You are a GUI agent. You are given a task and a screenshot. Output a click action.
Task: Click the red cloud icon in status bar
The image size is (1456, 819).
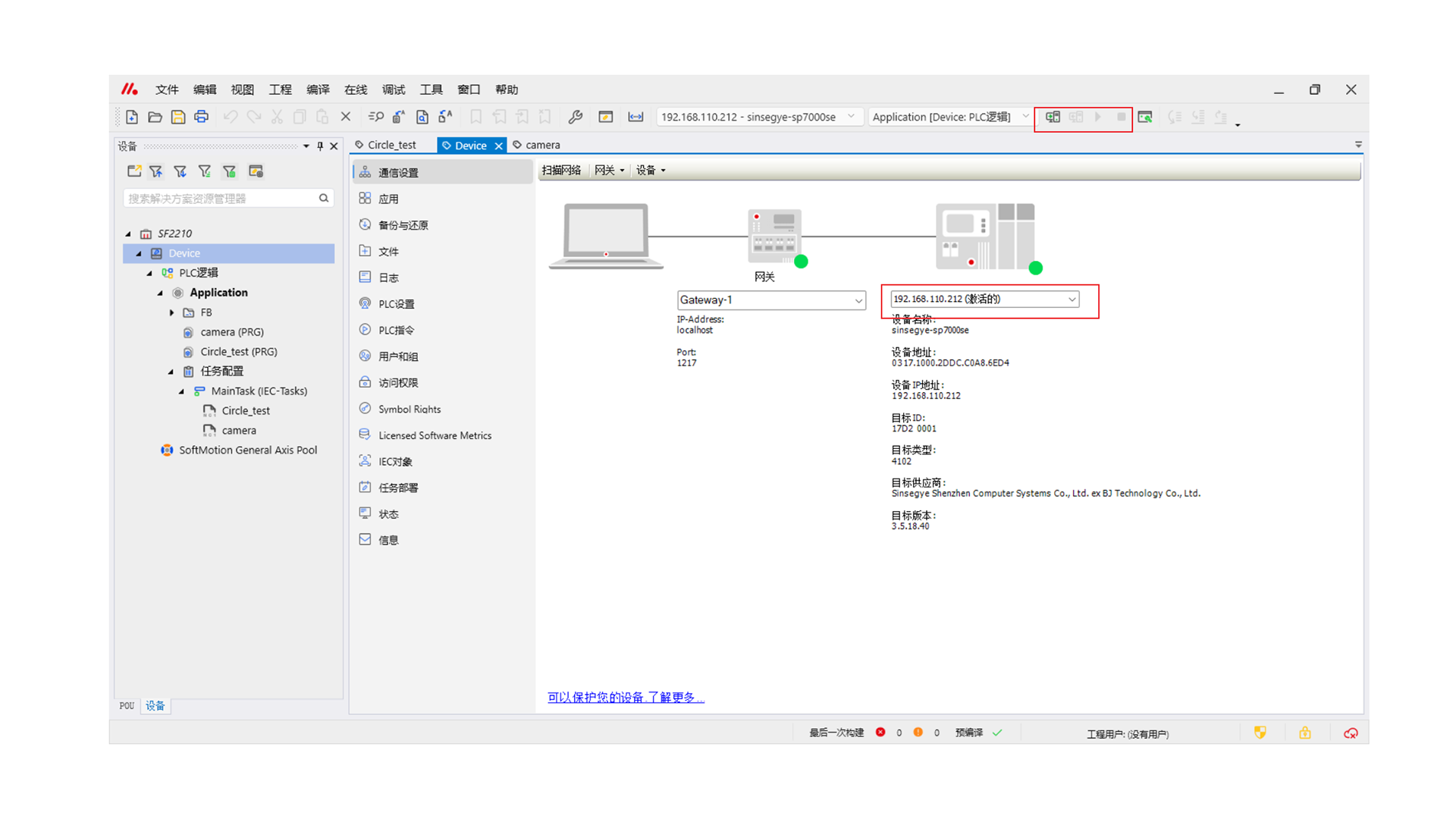click(x=1351, y=733)
